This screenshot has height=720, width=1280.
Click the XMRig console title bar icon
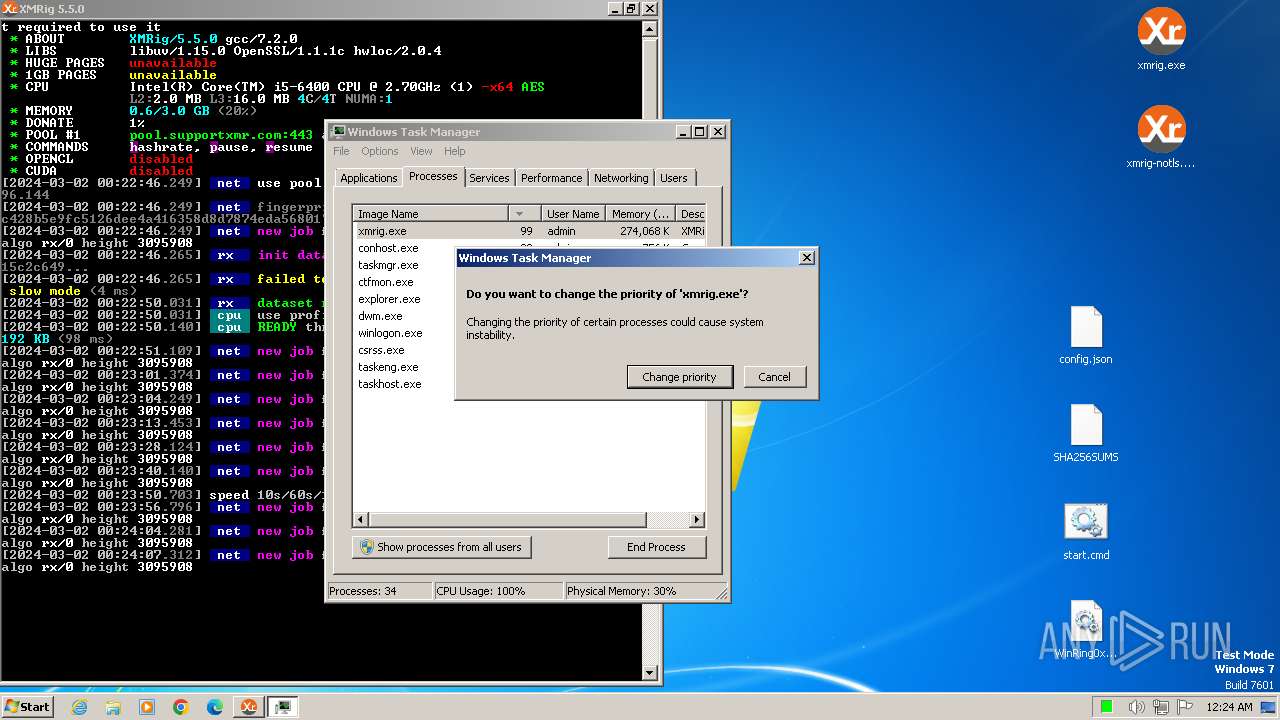pos(10,8)
